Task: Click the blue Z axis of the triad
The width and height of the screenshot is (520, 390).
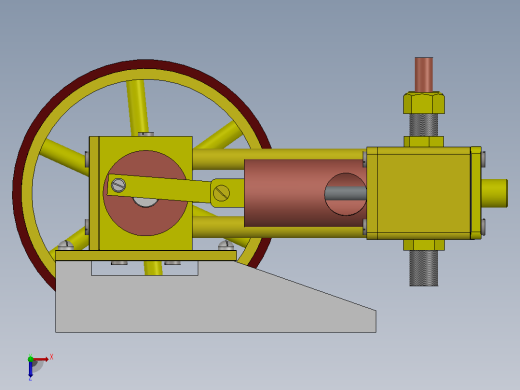Action: click(x=30, y=369)
